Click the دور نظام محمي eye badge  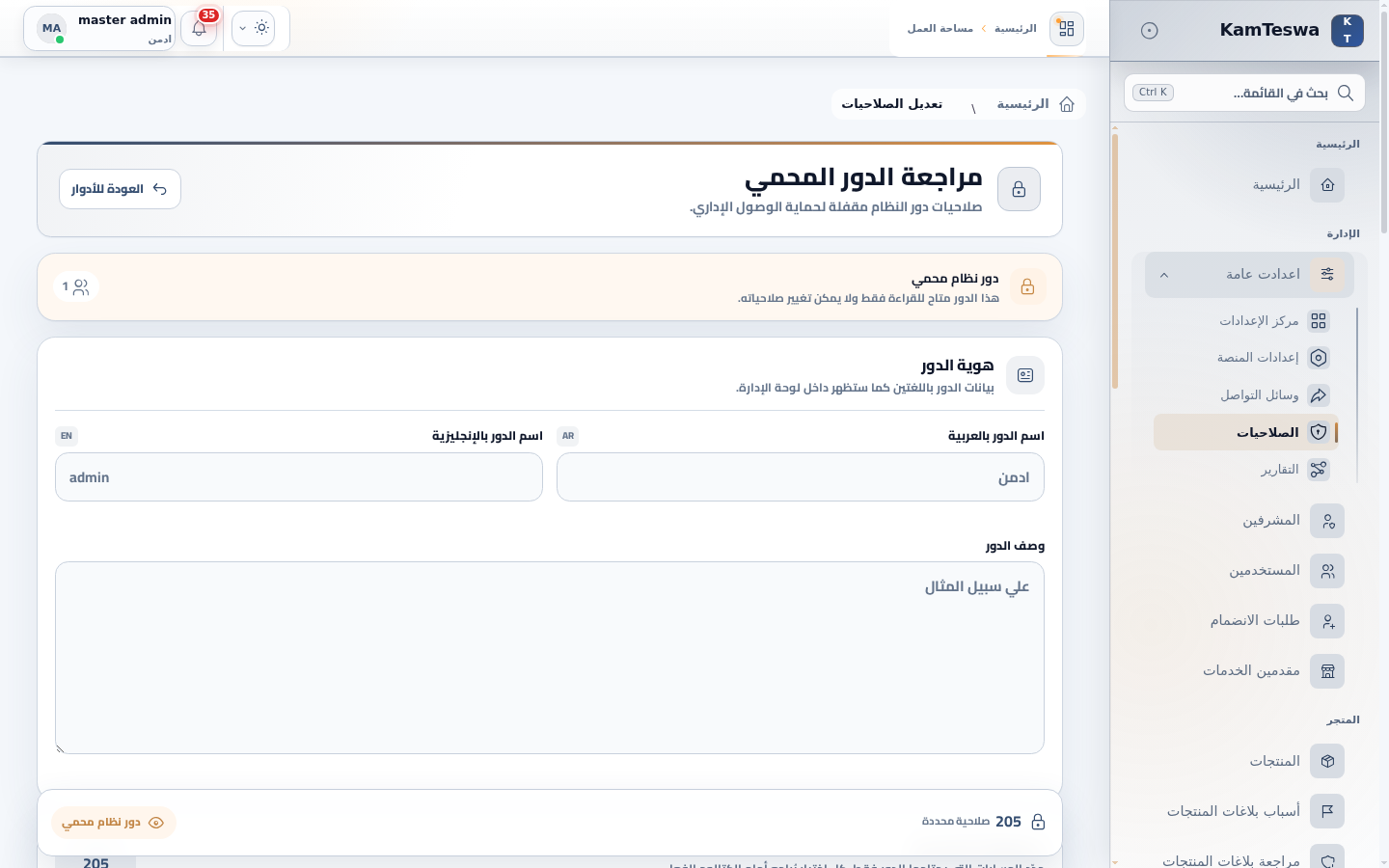114,823
